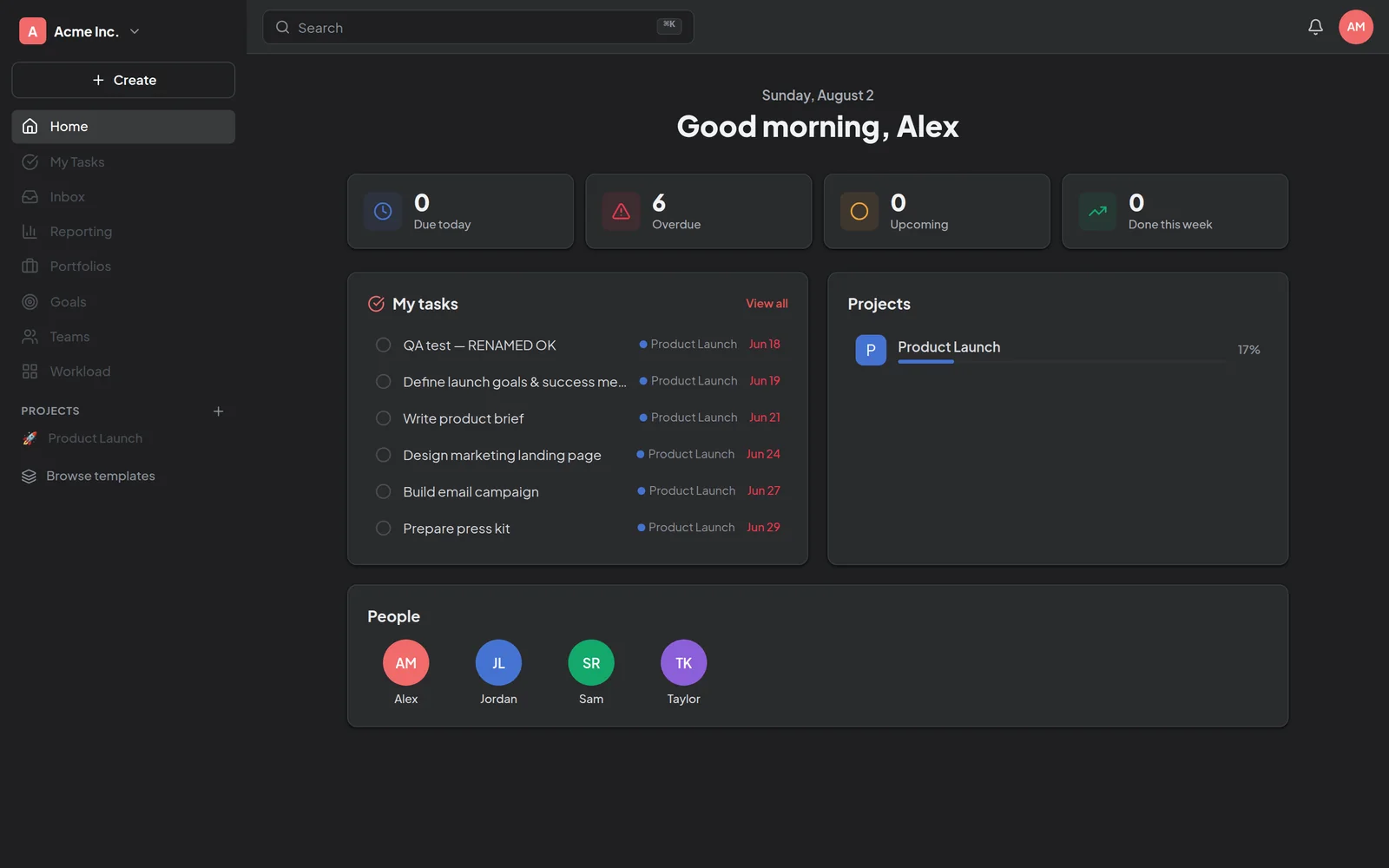Open the Overdue stat card

699,212
